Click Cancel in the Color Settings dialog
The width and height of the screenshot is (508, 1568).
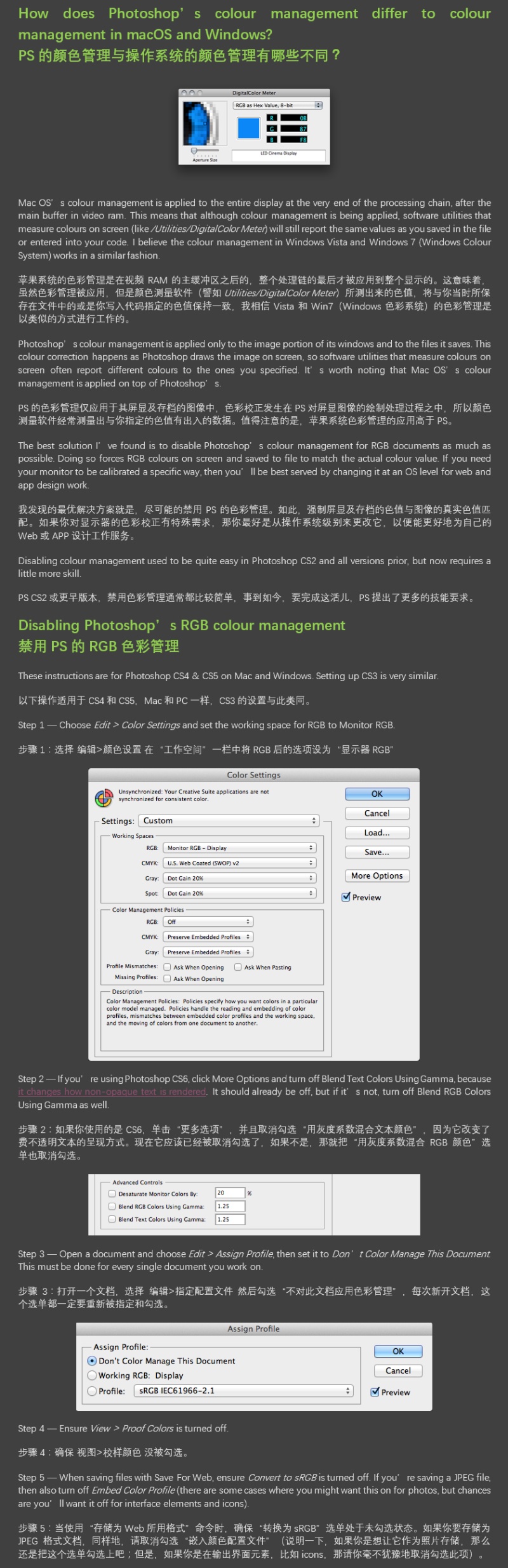click(377, 813)
